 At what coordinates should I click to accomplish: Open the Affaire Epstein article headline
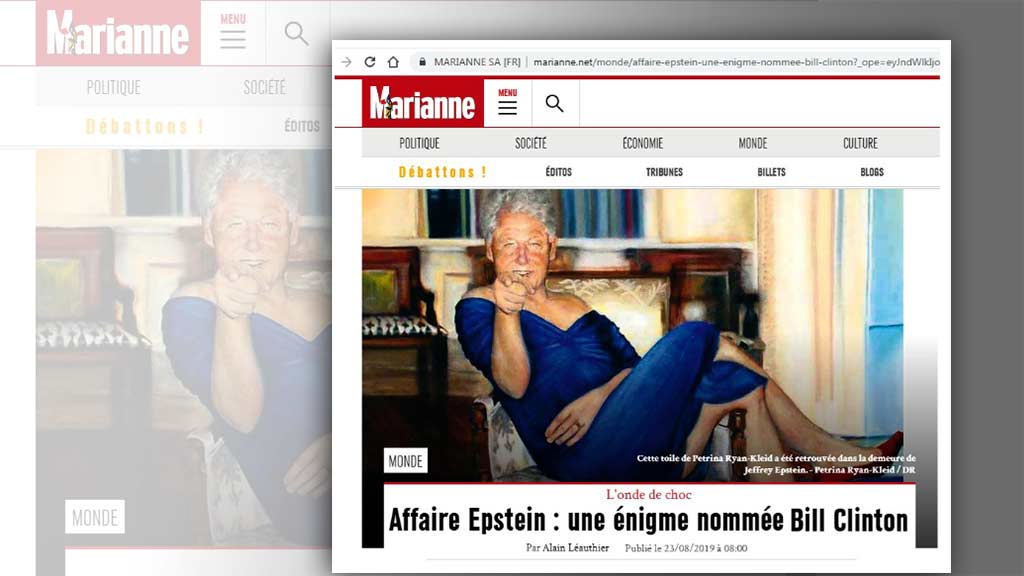pos(648,520)
